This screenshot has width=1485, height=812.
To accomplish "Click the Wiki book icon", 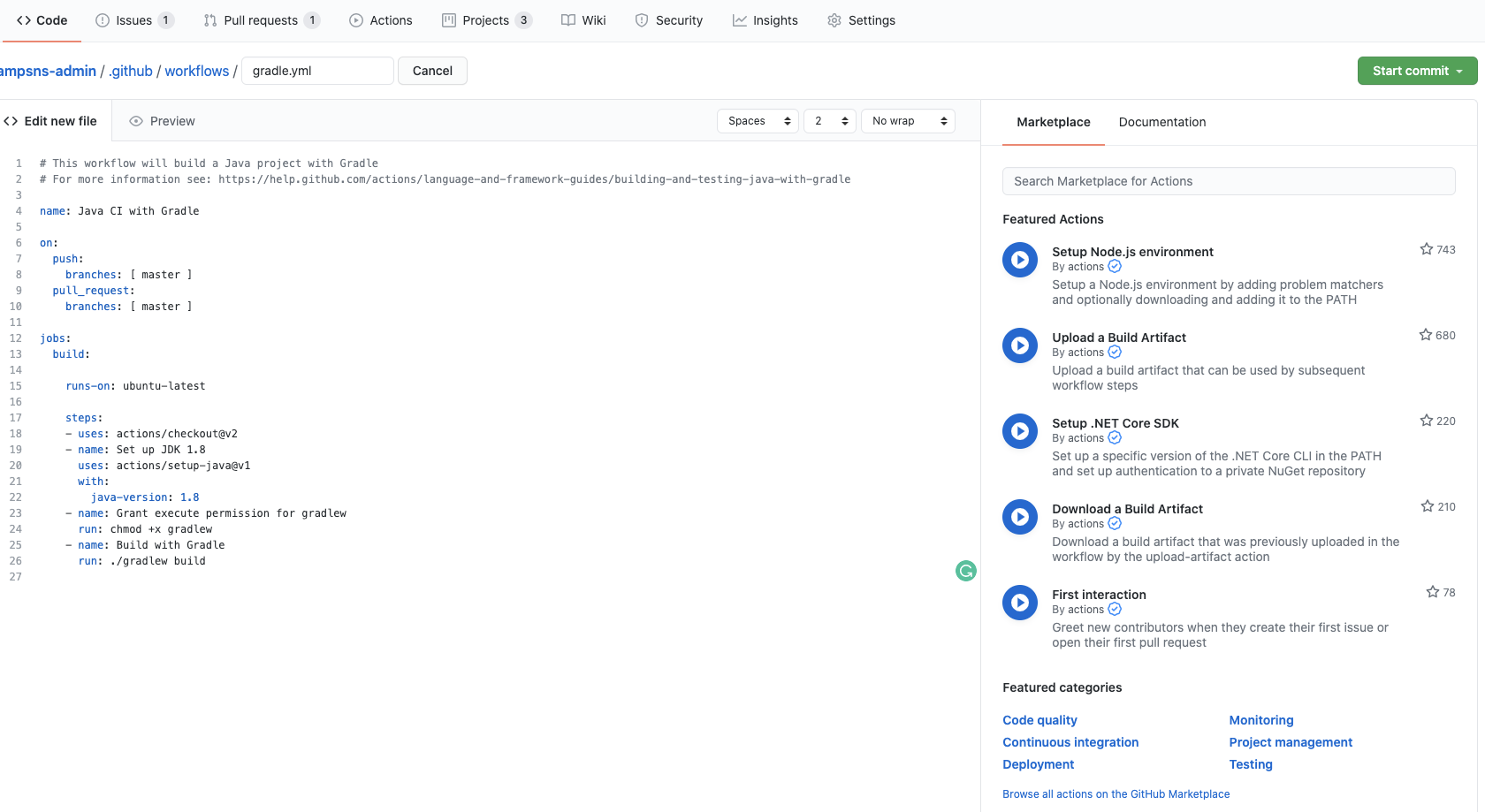I will 568,20.
